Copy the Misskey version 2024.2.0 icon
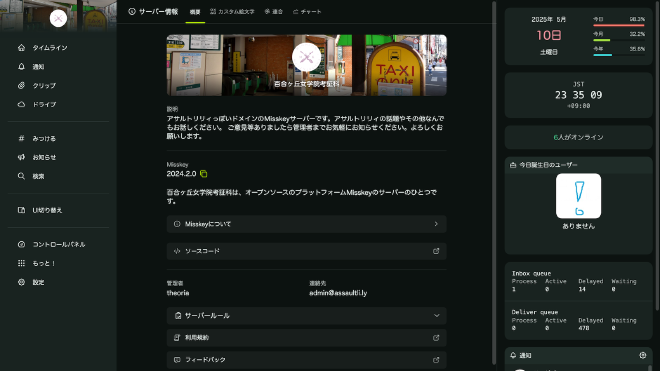Image resolution: width=660 pixels, height=371 pixels. click(204, 173)
